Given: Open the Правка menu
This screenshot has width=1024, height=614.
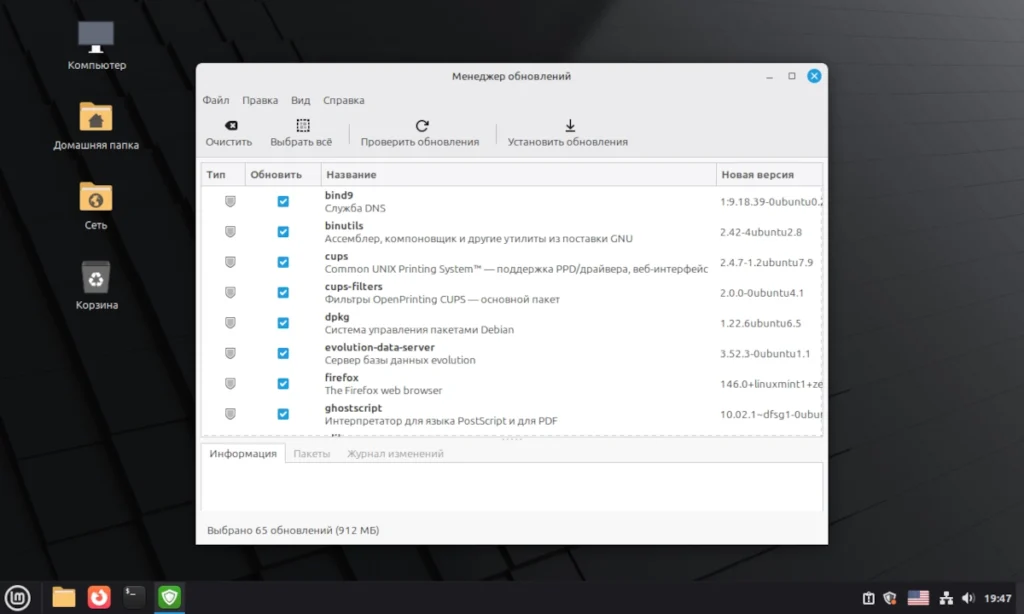Looking at the screenshot, I should pyautogui.click(x=260, y=100).
